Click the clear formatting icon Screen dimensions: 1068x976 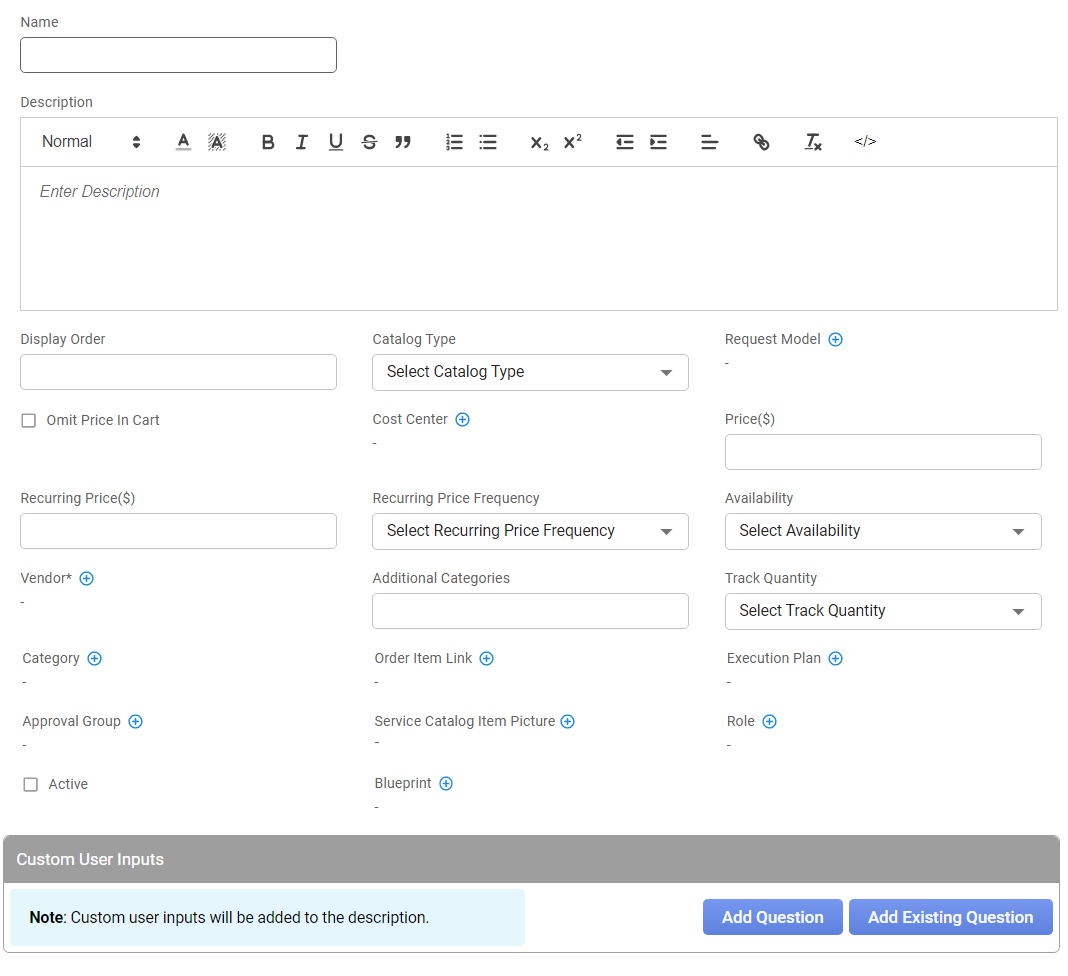(813, 142)
